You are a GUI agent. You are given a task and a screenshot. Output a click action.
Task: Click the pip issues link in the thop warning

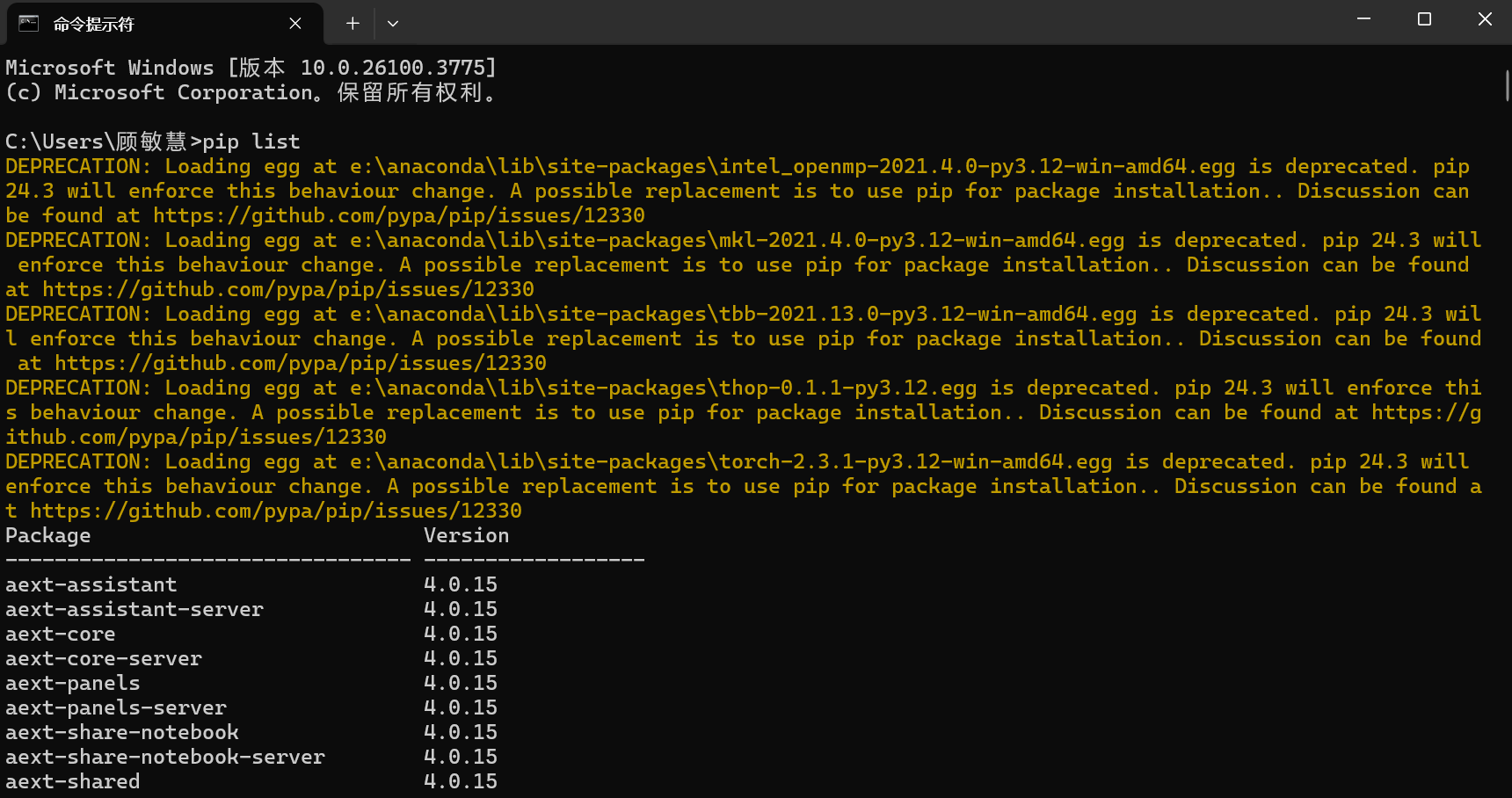tap(195, 436)
